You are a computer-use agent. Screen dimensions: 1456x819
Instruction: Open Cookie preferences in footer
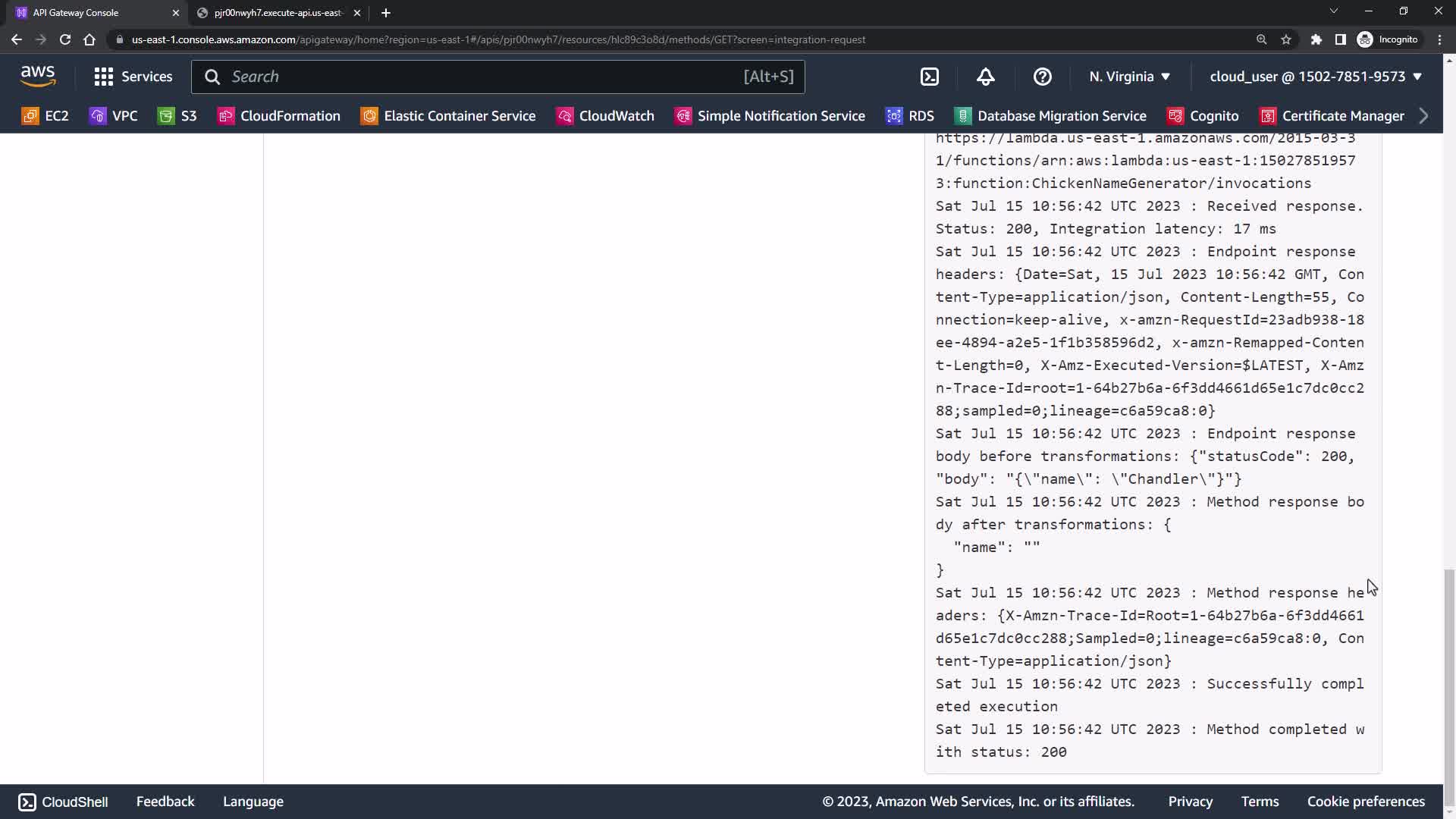[1365, 802]
